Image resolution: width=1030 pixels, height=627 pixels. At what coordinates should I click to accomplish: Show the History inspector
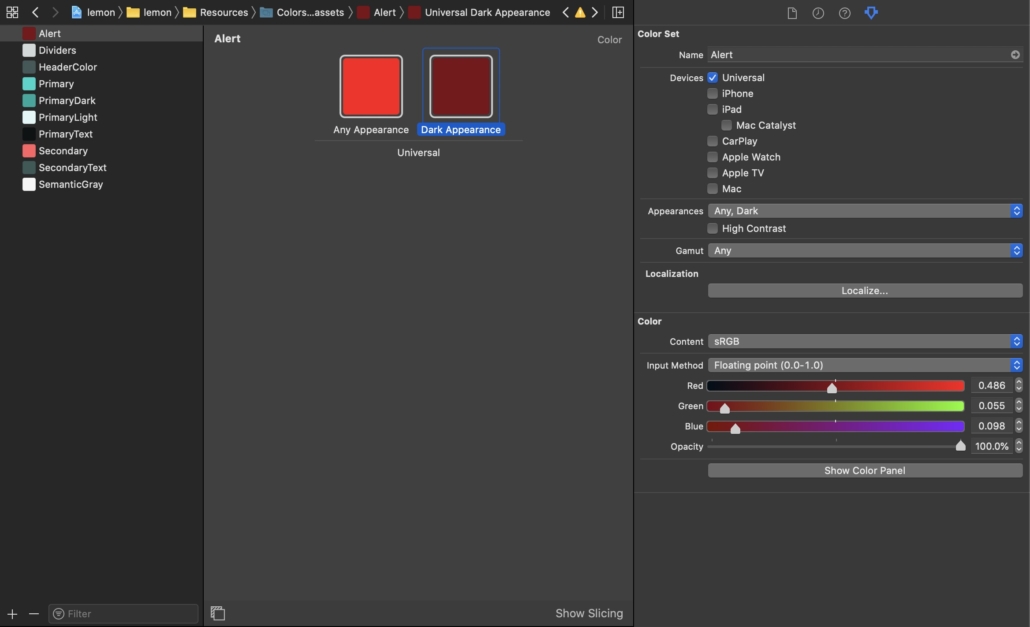(x=818, y=13)
